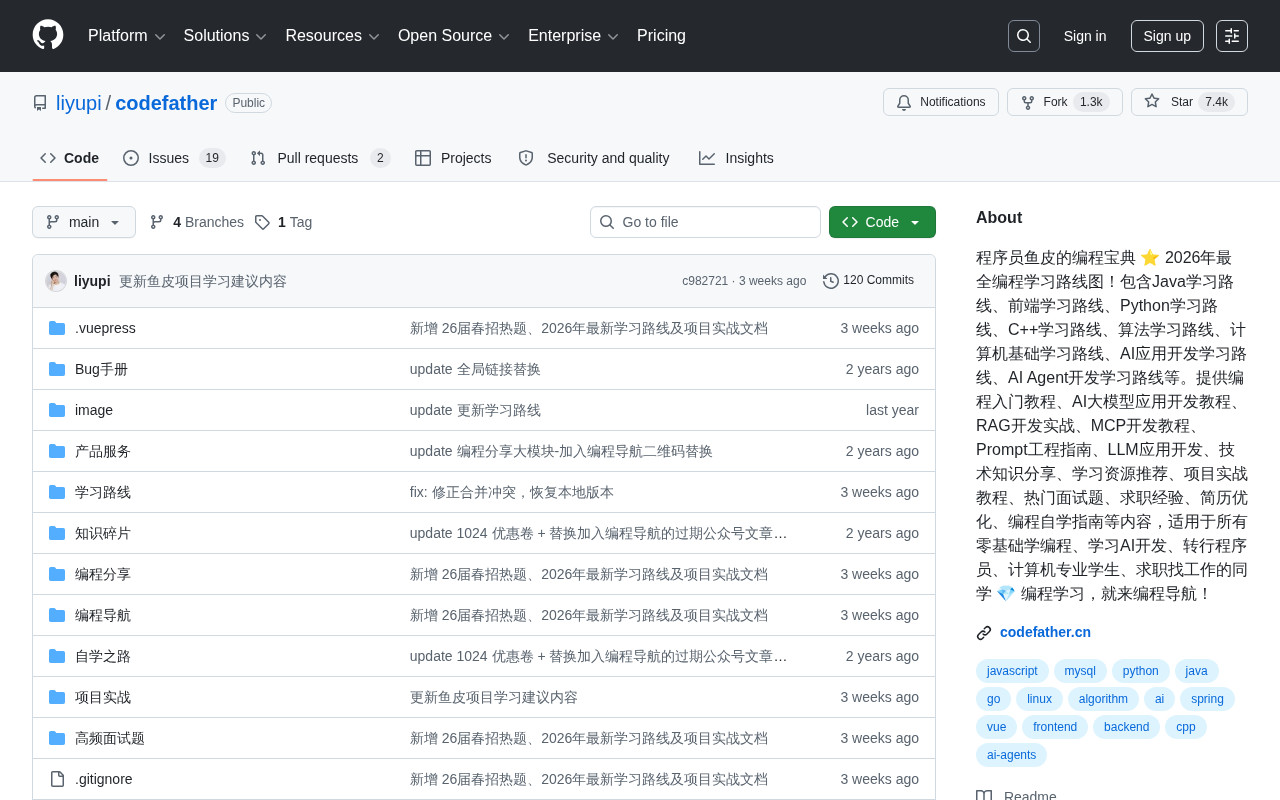Switch to the Insights tab
1280x800 pixels.
(x=736, y=158)
